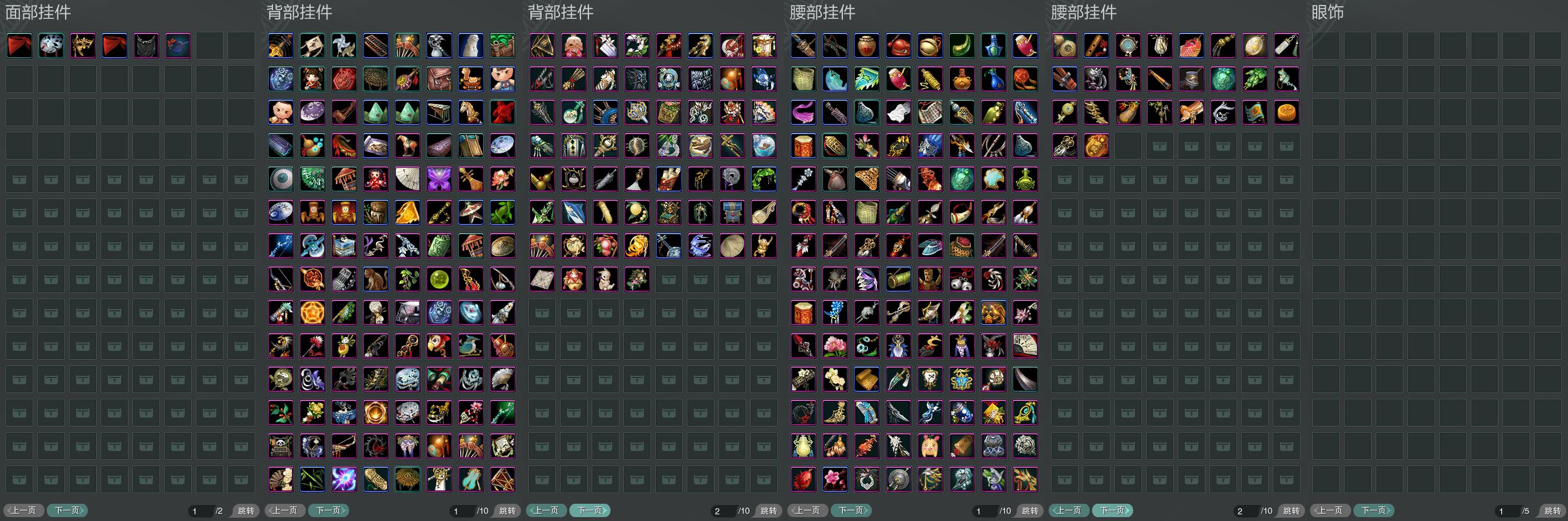Click 下一页 in the 眼饰 panel
This screenshot has height=521, width=1568.
tap(1373, 510)
